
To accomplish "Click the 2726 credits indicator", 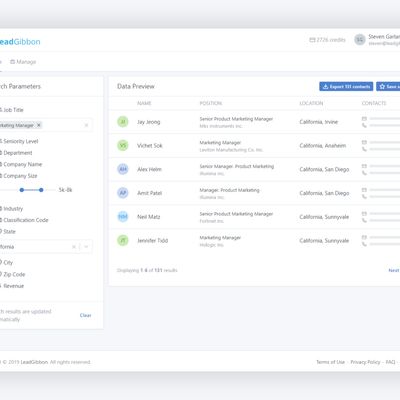I will tap(327, 40).
